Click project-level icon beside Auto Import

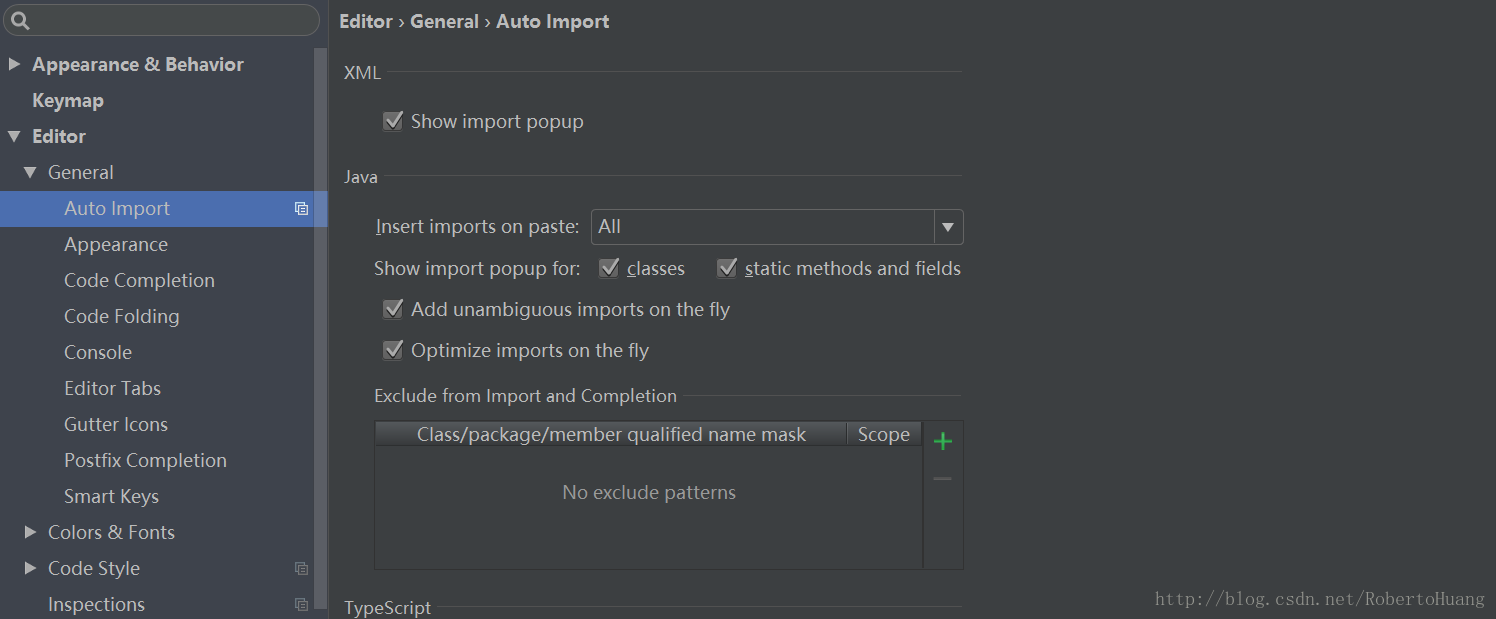301,209
